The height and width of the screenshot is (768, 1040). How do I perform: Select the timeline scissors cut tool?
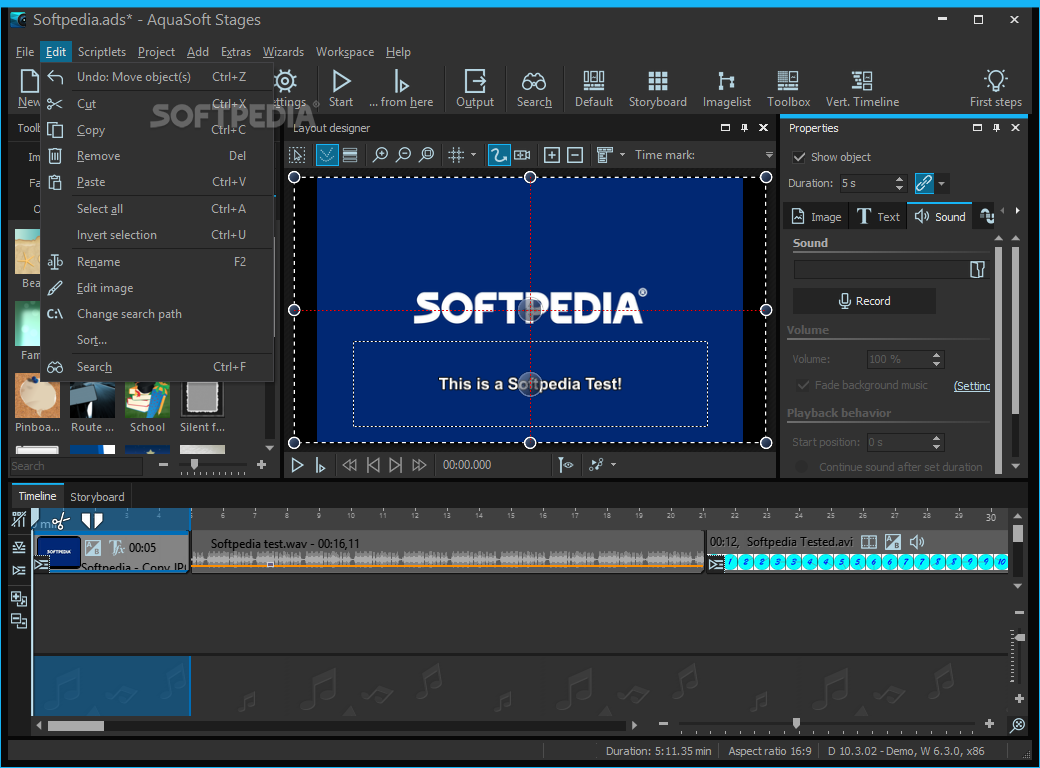(60, 520)
